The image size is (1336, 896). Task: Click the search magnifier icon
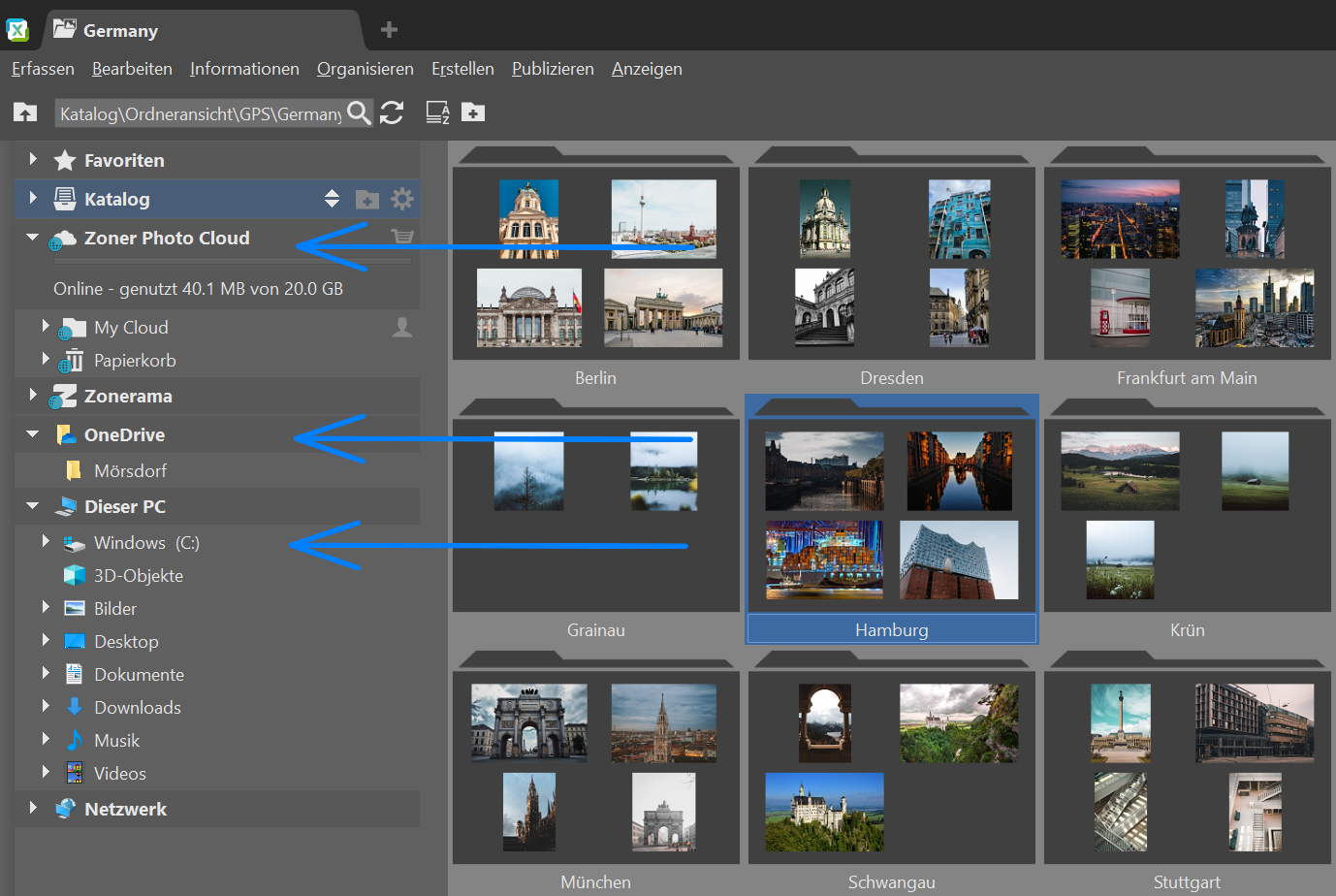click(359, 112)
